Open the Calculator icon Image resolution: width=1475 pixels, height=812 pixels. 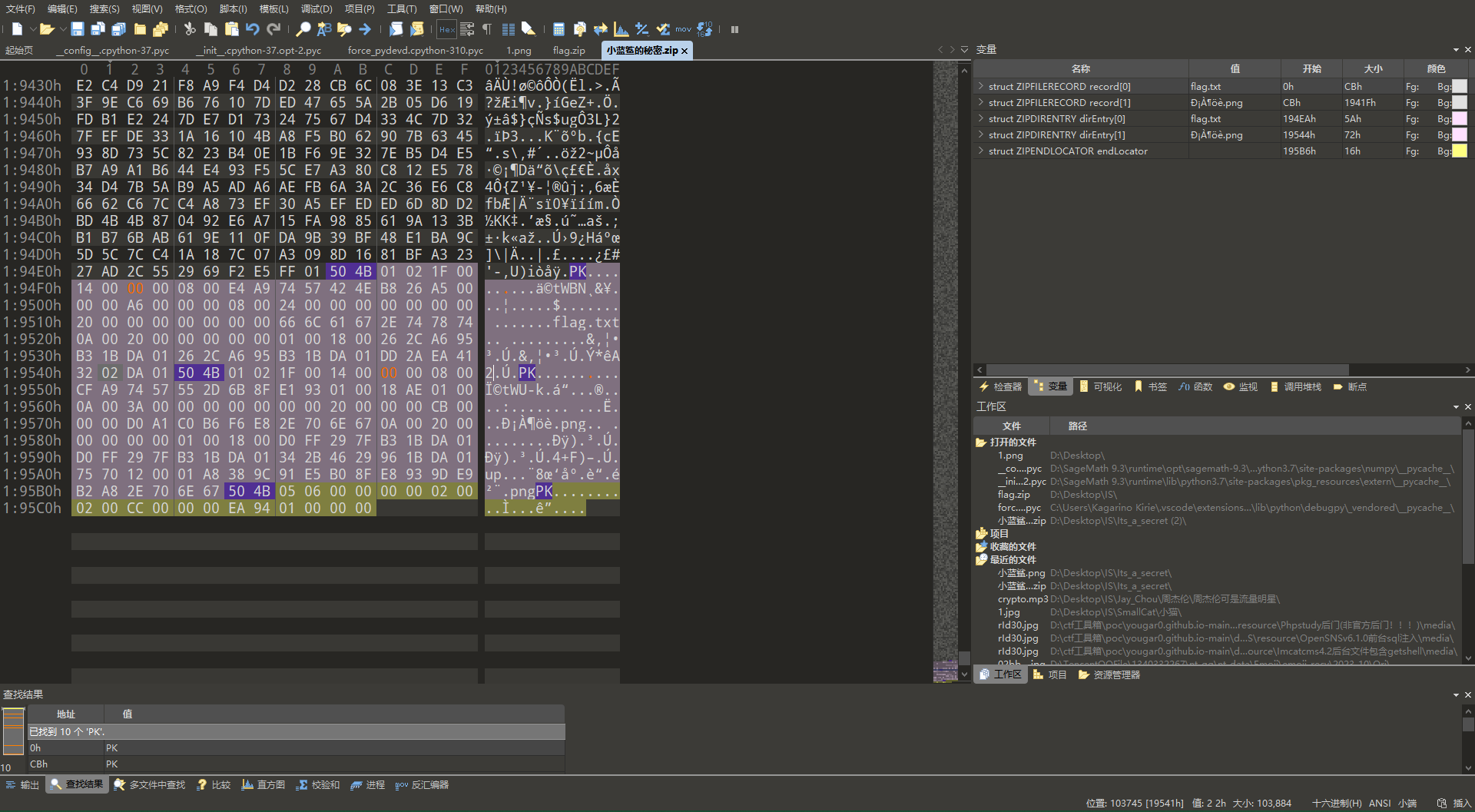pyautogui.click(x=559, y=29)
